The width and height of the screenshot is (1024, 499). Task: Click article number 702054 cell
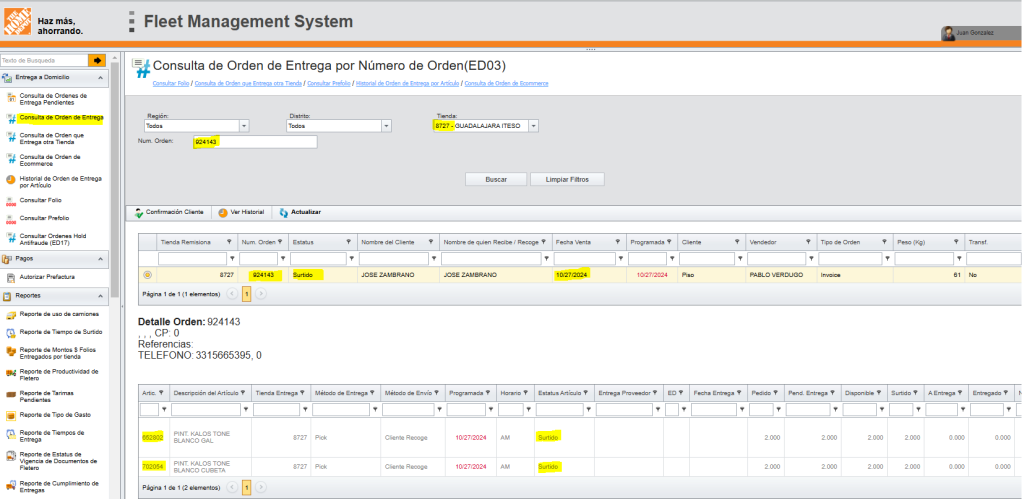pyautogui.click(x=153, y=466)
